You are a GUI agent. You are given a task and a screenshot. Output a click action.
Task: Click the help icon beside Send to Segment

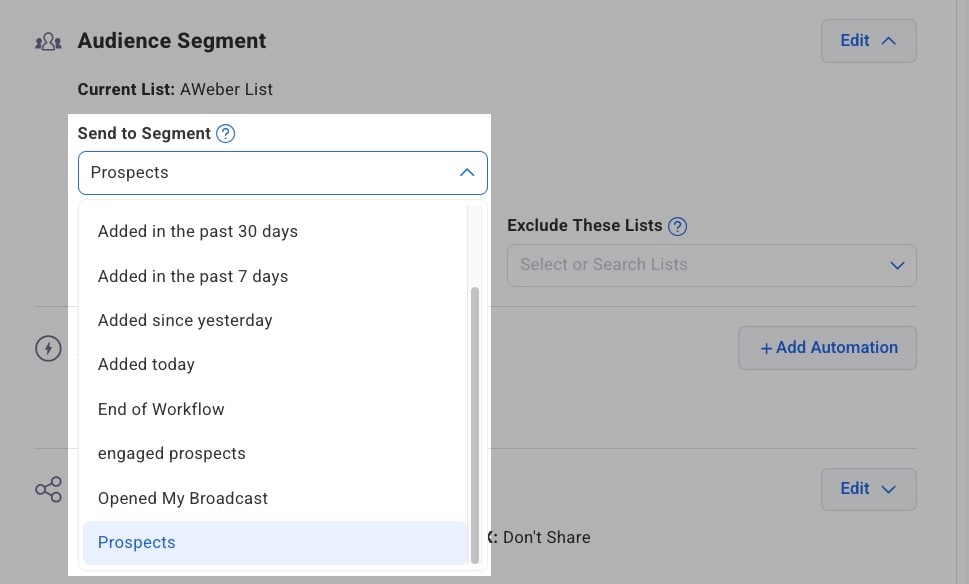pos(226,134)
